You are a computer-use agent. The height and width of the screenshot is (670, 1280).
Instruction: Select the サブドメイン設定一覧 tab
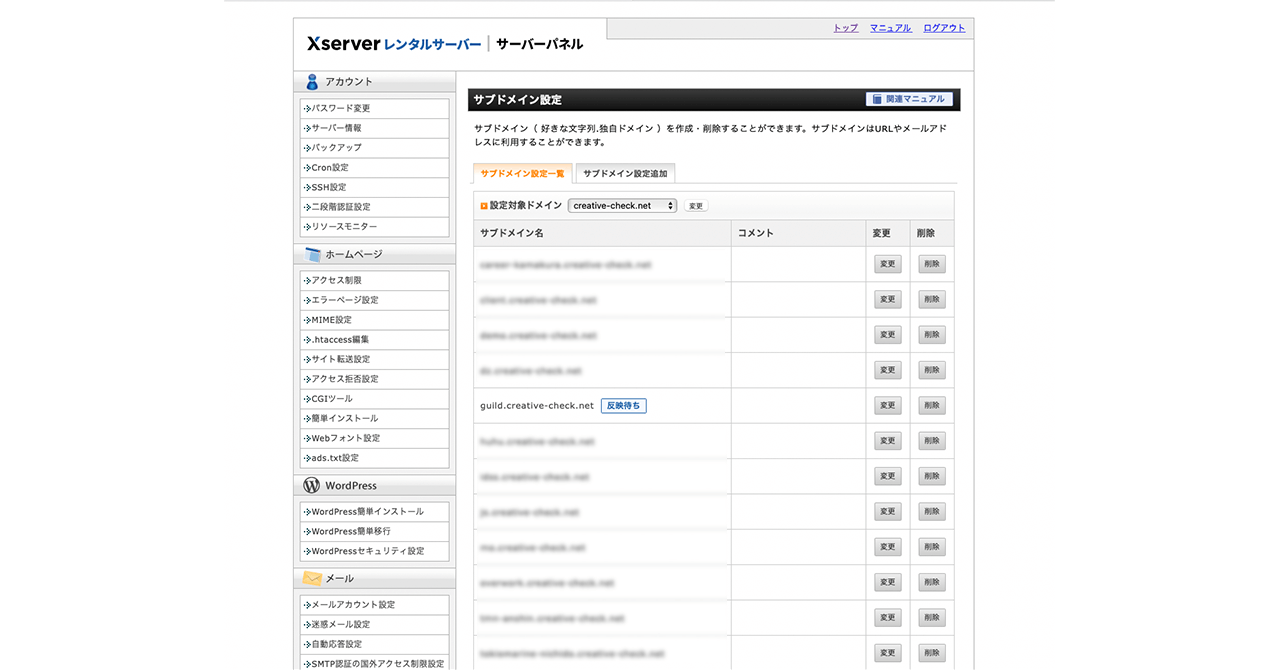tap(522, 174)
